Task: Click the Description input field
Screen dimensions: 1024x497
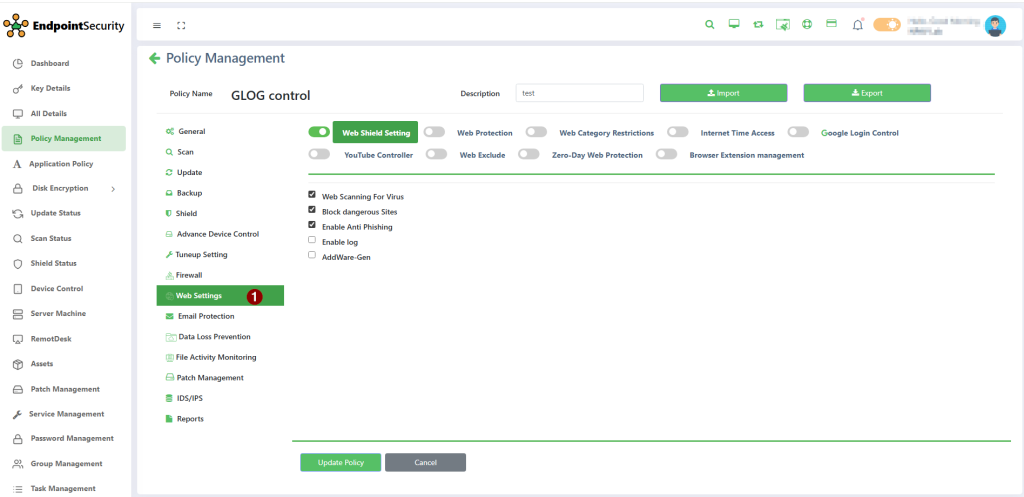Action: [579, 93]
